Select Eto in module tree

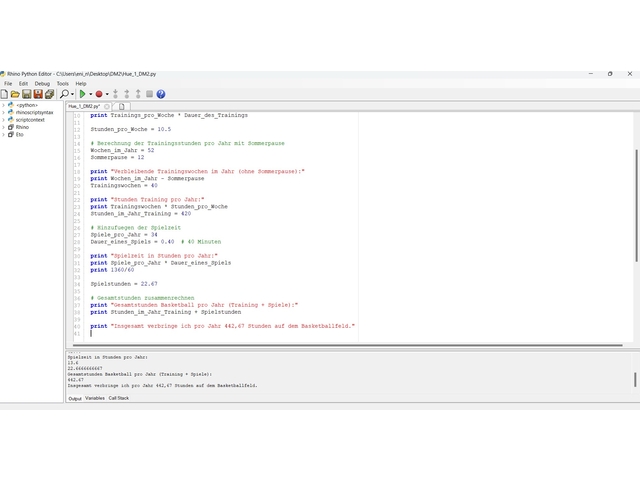tap(19, 135)
